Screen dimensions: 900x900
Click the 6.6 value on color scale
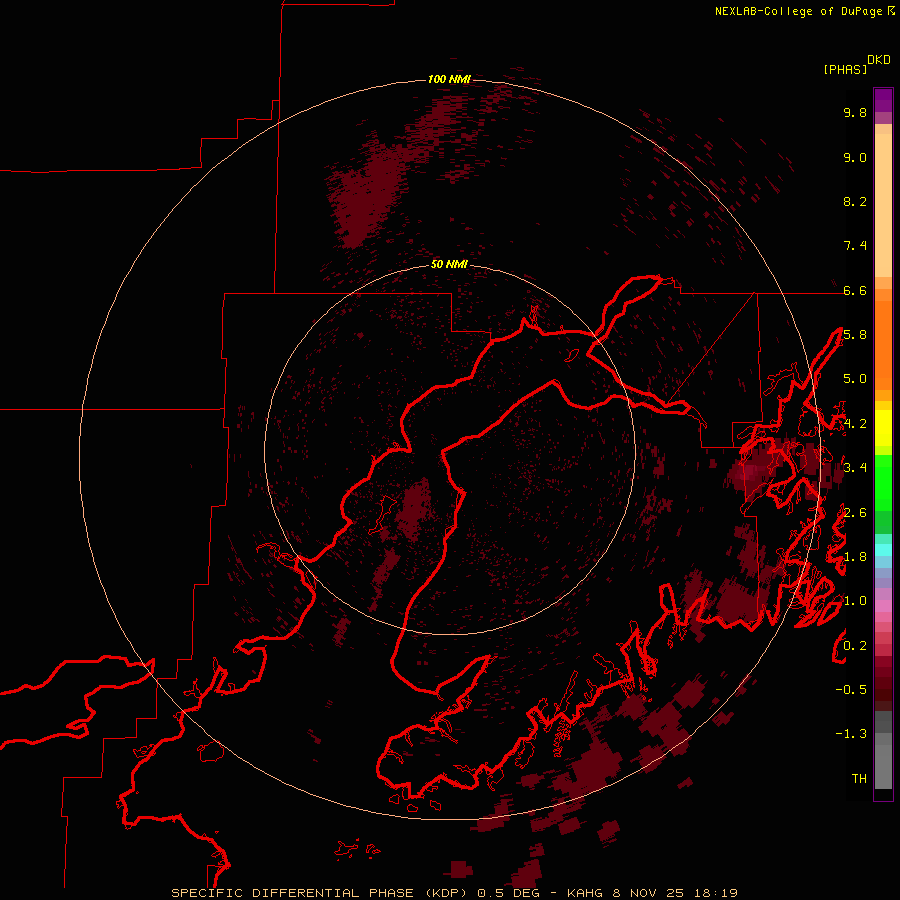(x=855, y=290)
